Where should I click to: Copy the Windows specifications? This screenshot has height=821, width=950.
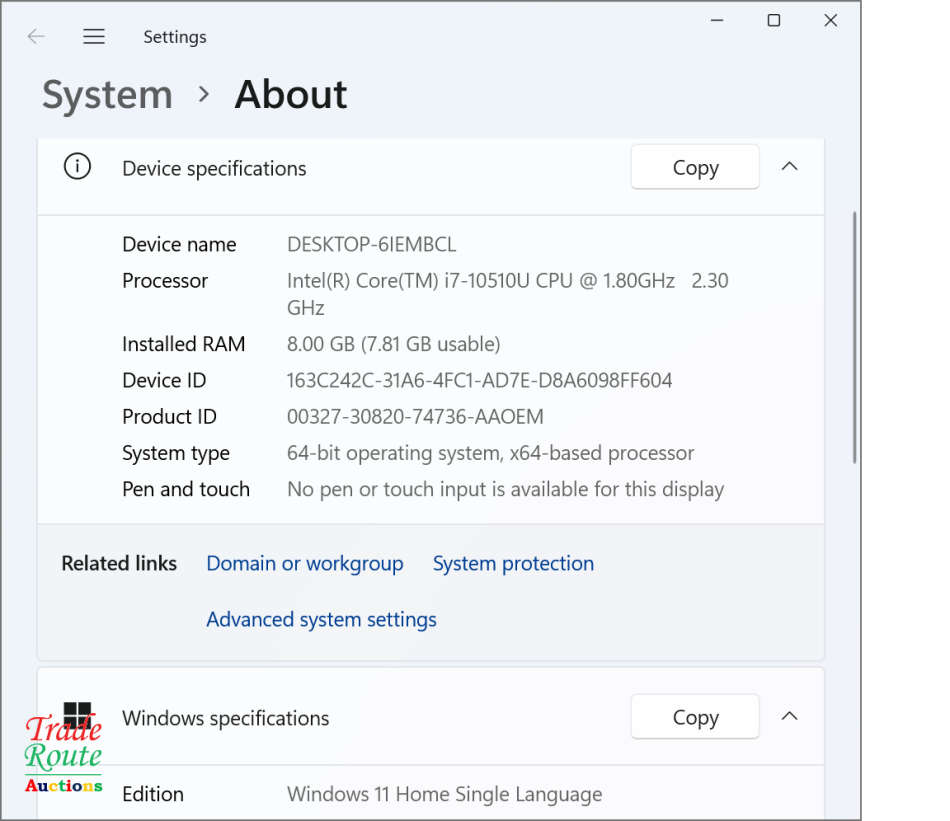point(695,718)
